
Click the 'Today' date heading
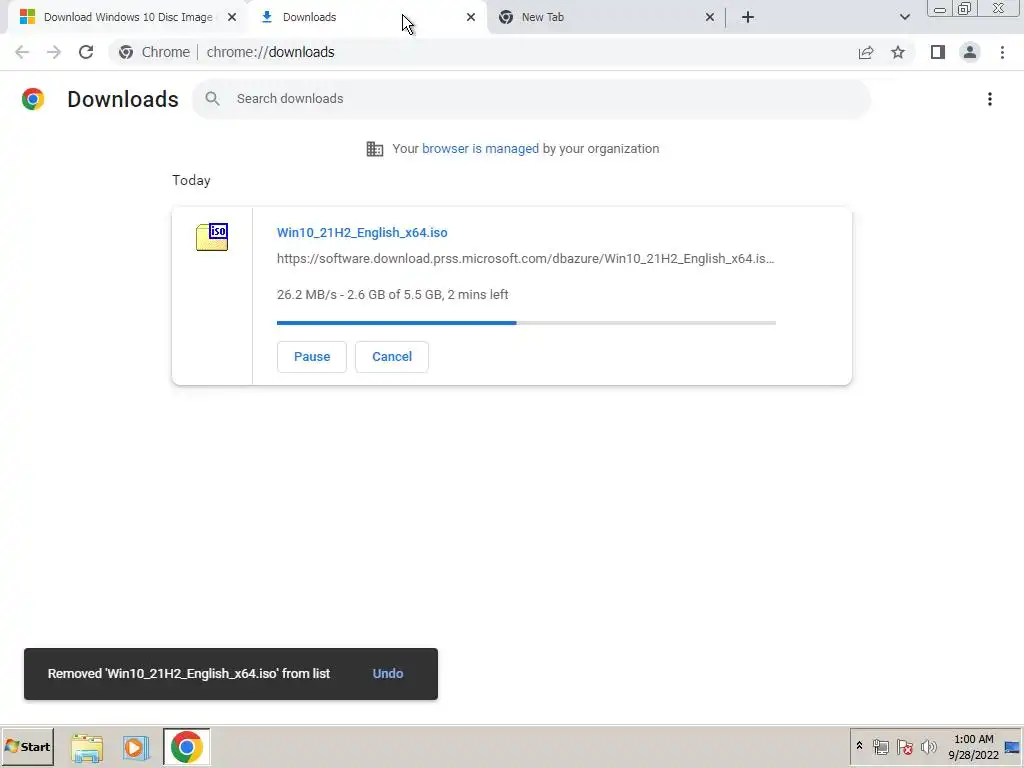(x=191, y=180)
